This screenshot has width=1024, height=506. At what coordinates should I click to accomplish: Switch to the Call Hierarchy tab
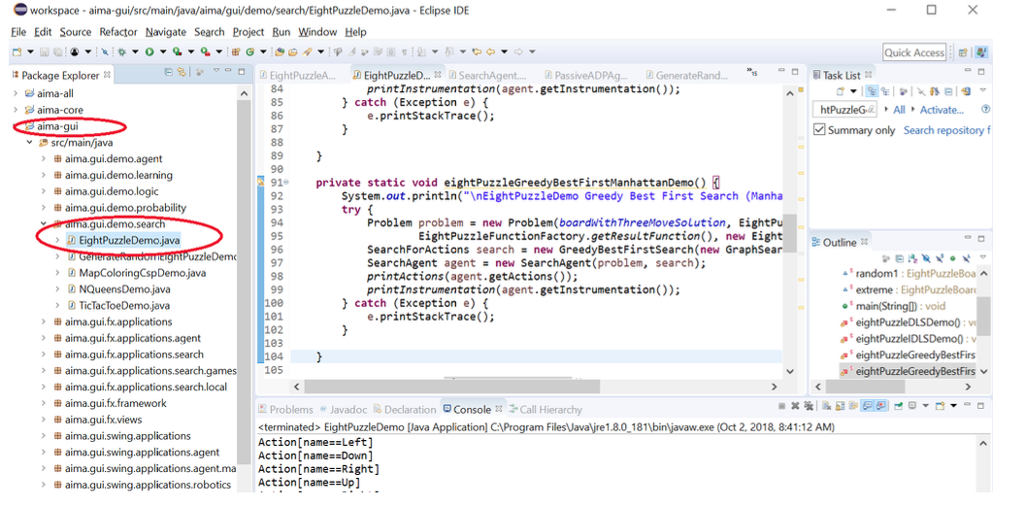click(x=545, y=409)
